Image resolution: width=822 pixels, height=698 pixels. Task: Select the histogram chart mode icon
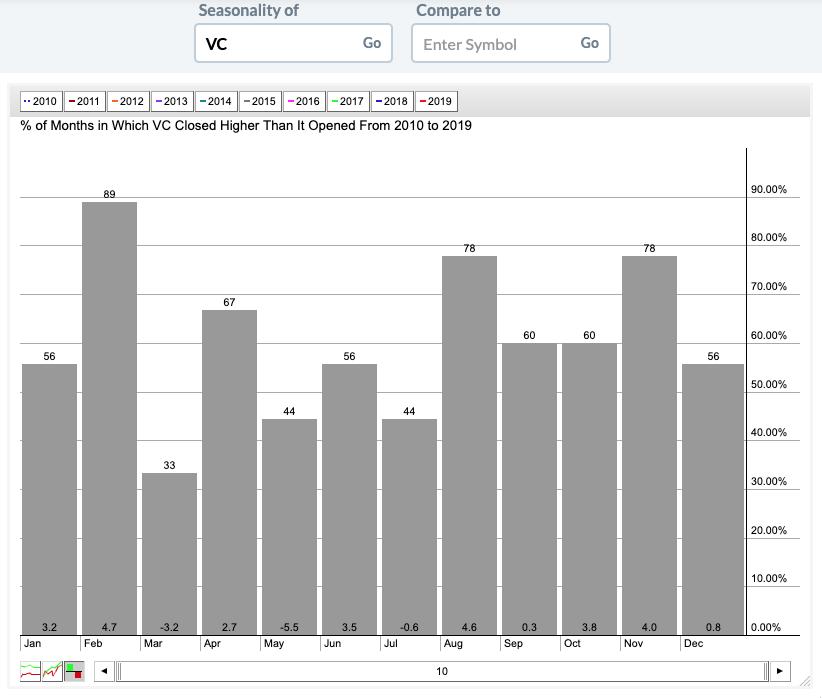coord(74,671)
